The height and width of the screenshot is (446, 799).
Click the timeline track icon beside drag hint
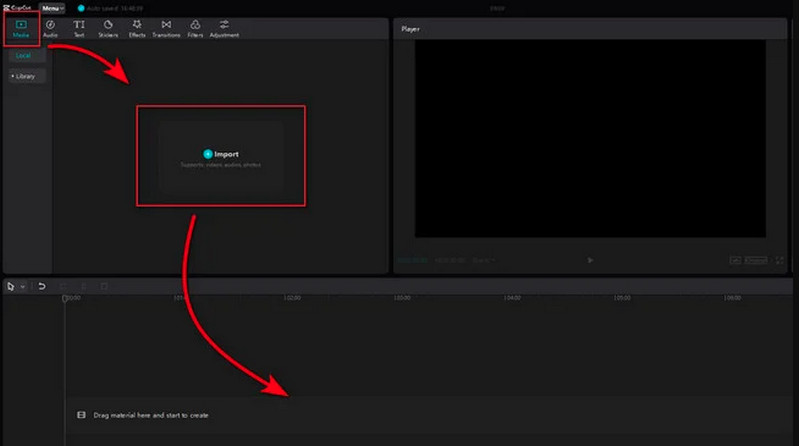click(x=81, y=415)
